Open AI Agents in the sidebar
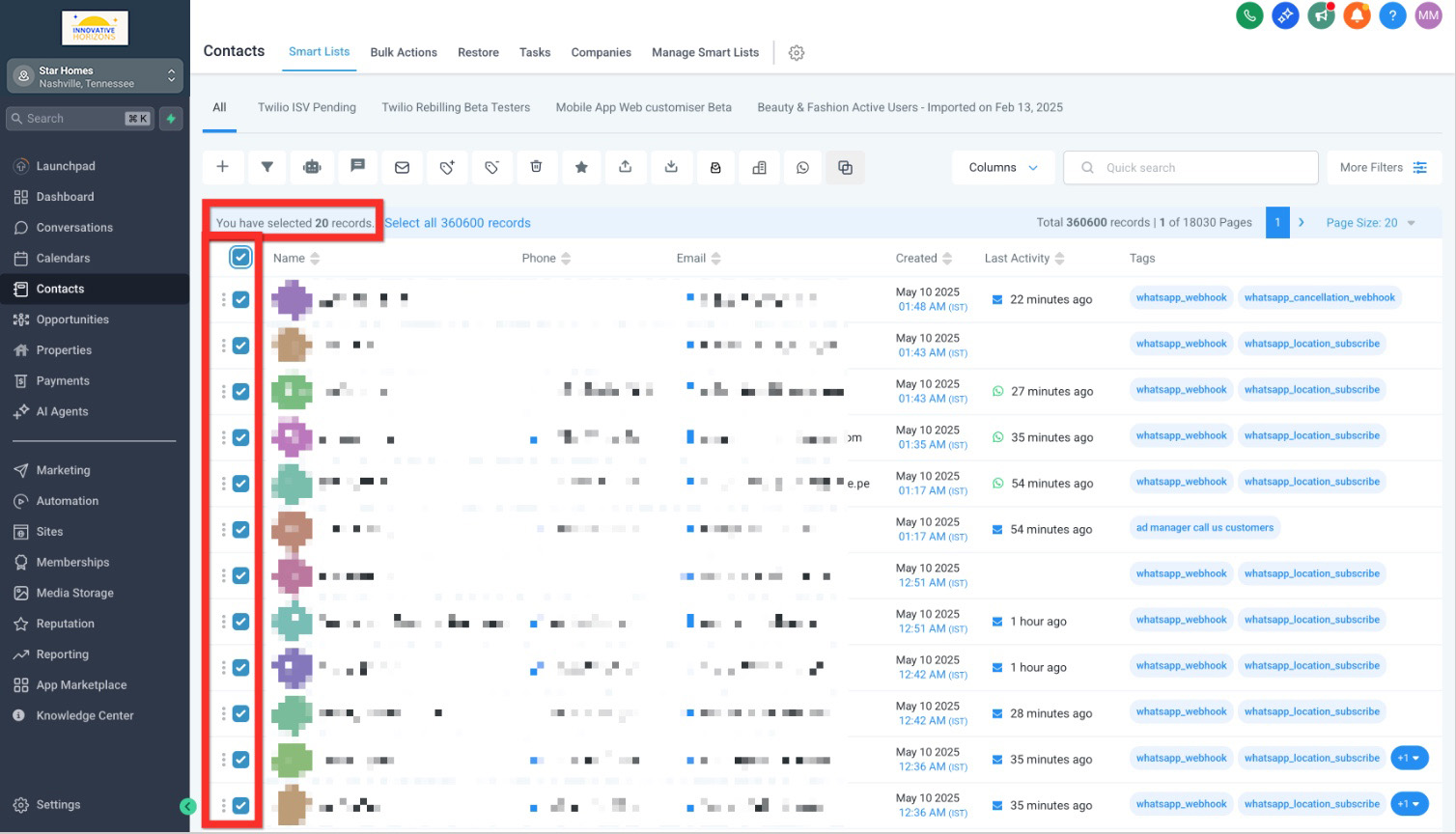 (62, 411)
